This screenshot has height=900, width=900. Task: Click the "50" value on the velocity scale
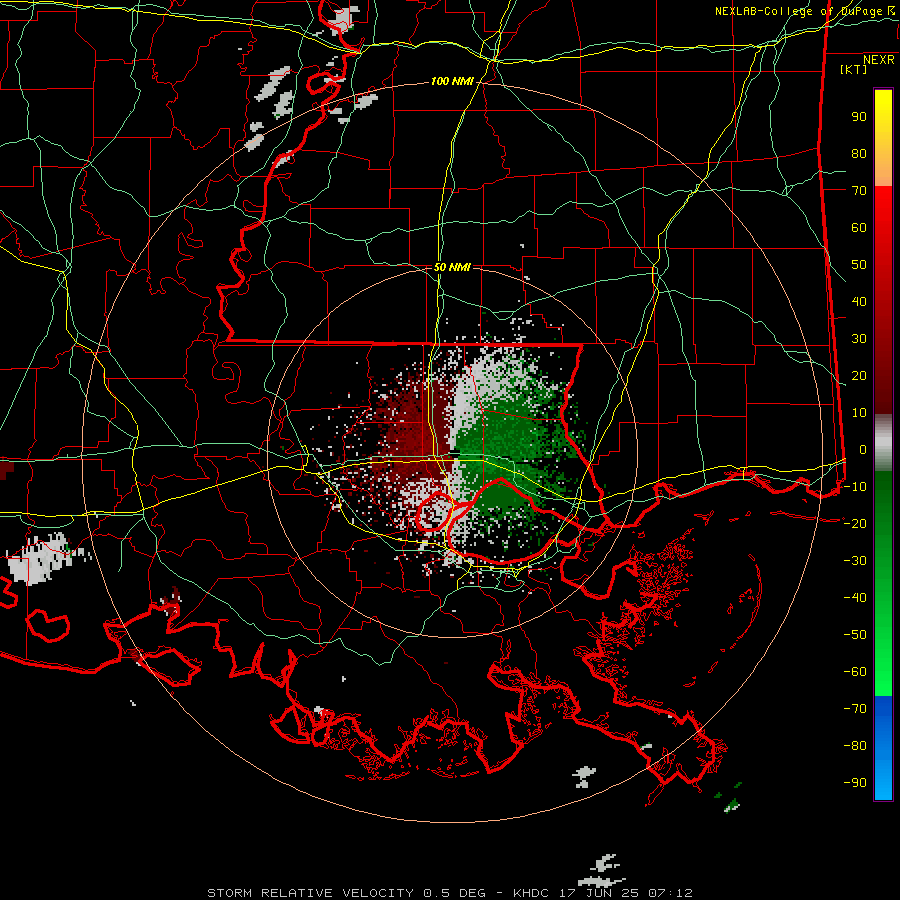[x=859, y=265]
